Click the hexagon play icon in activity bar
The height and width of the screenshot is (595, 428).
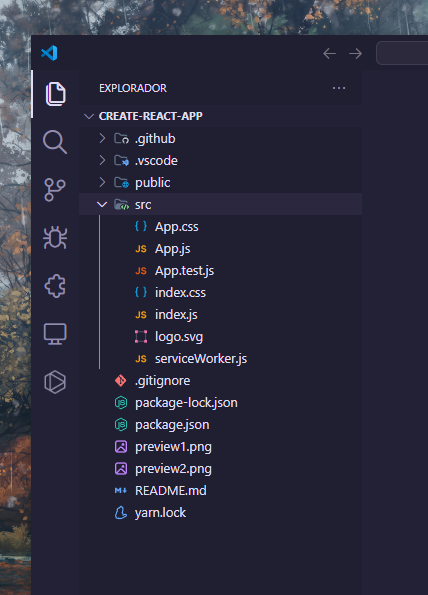(55, 382)
